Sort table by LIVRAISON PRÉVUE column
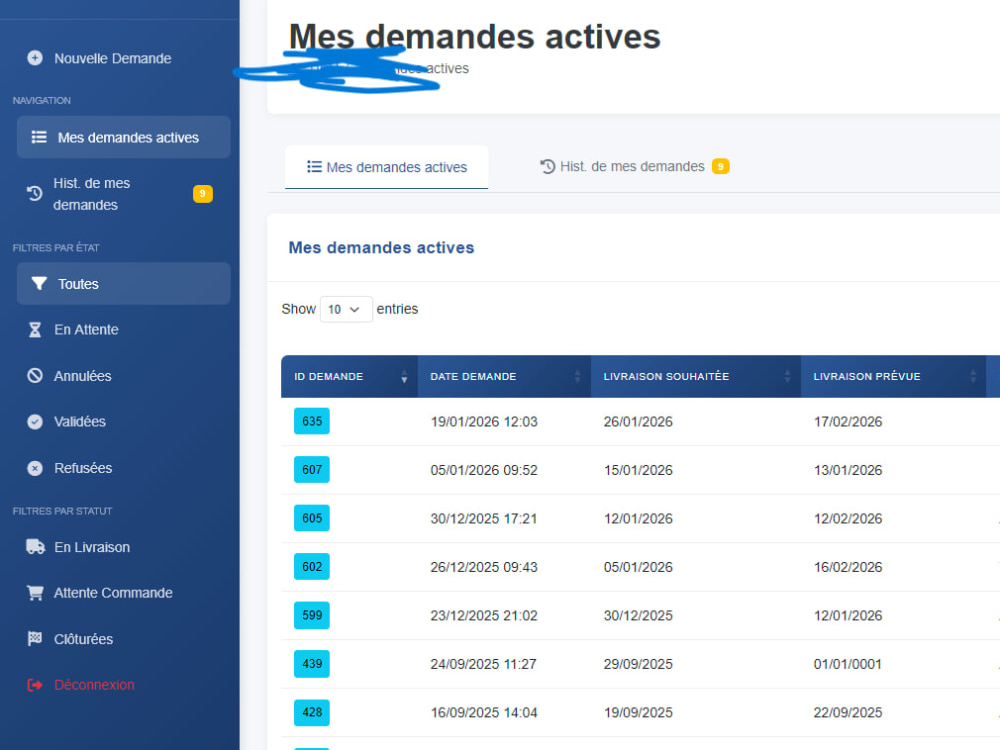This screenshot has height=750, width=1000. (x=893, y=376)
